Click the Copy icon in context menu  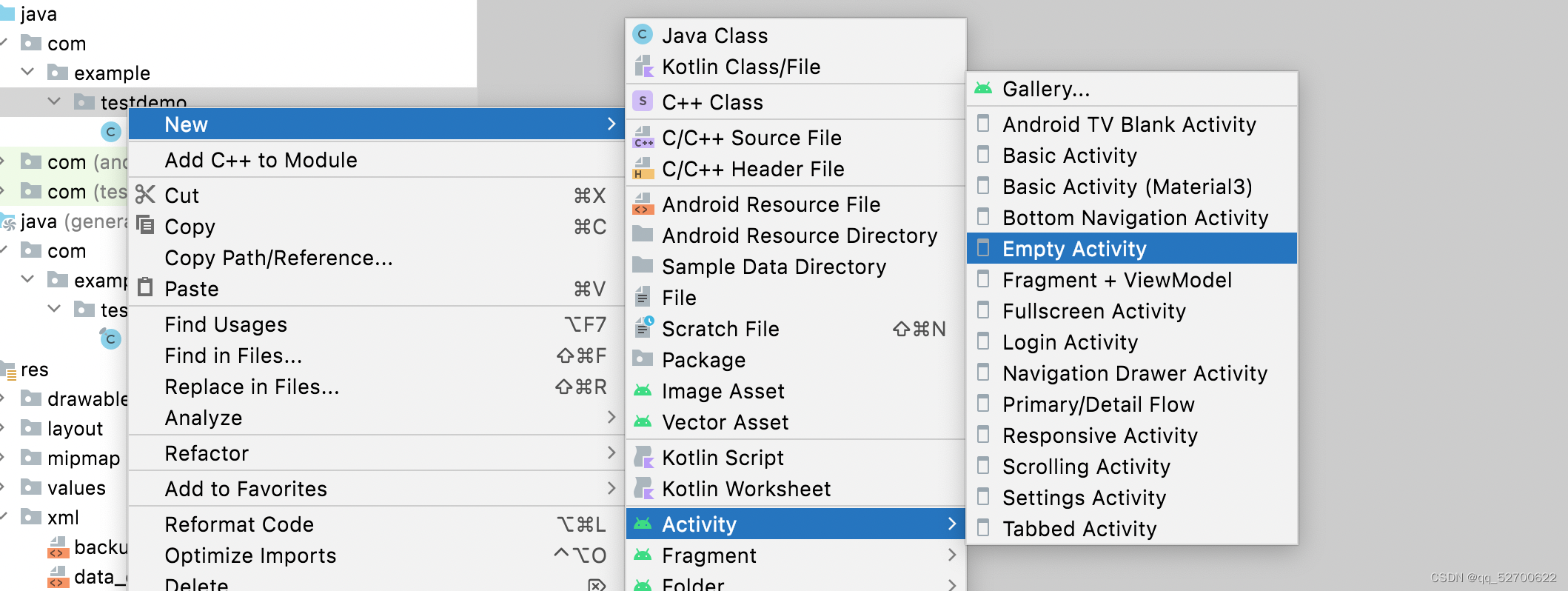[x=146, y=226]
